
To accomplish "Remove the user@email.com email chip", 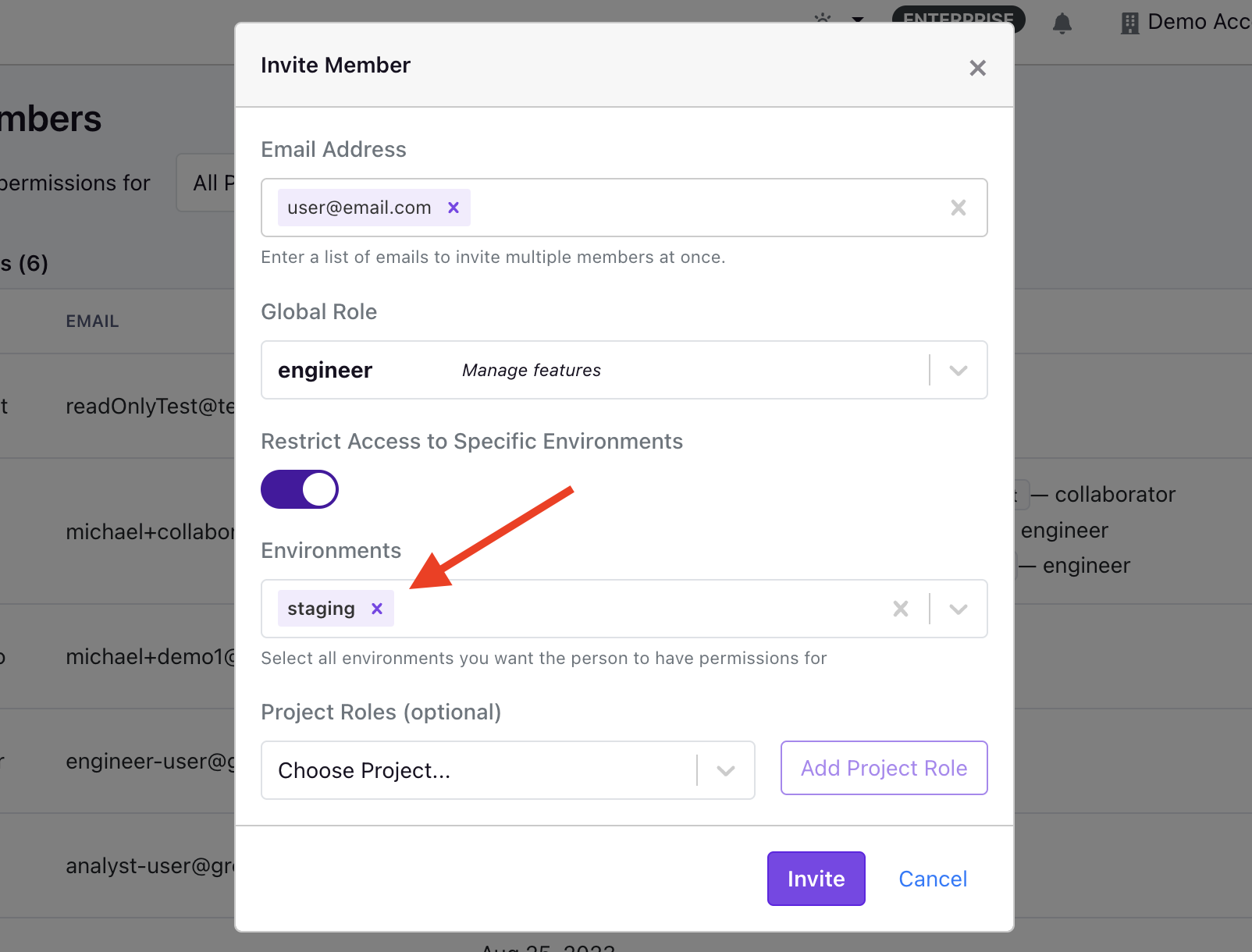I will click(x=453, y=208).
